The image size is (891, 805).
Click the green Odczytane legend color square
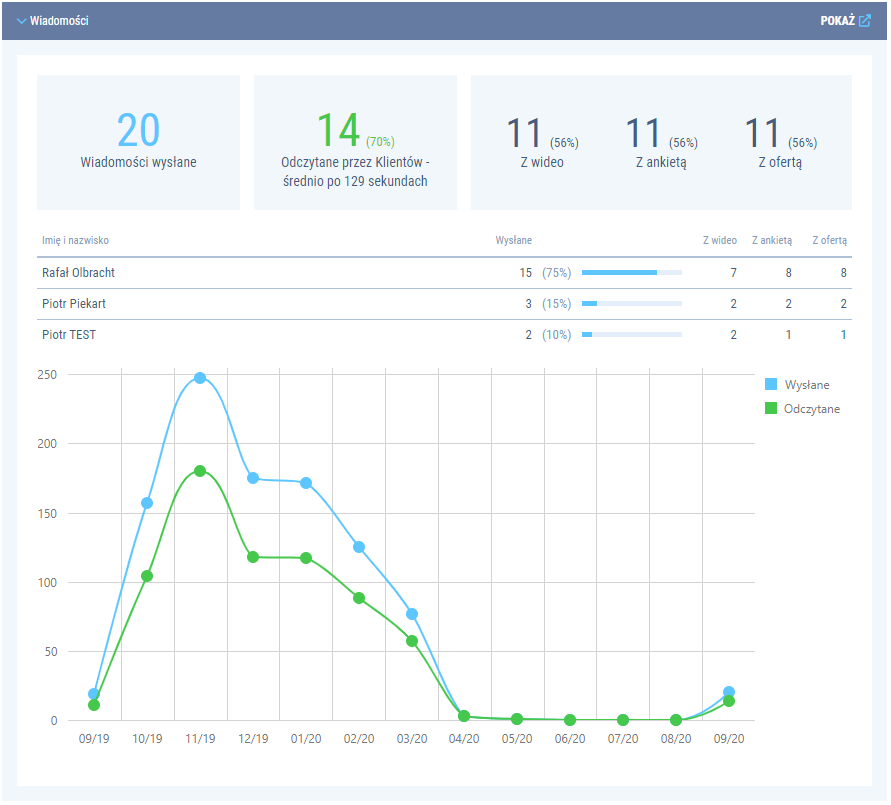tap(771, 408)
